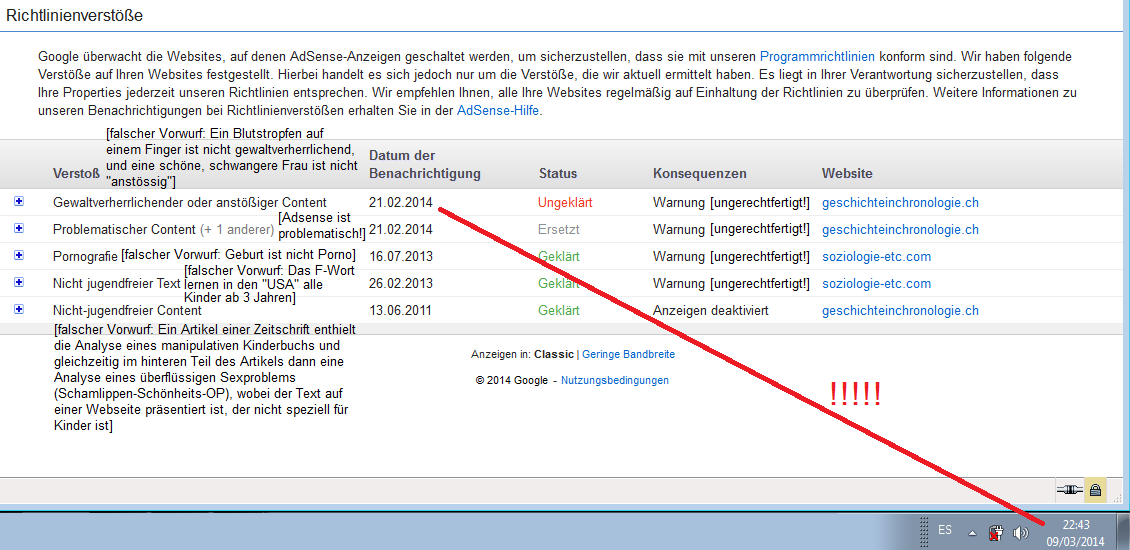Click the Anzeigen deaktiviert consequence text

[x=711, y=311]
